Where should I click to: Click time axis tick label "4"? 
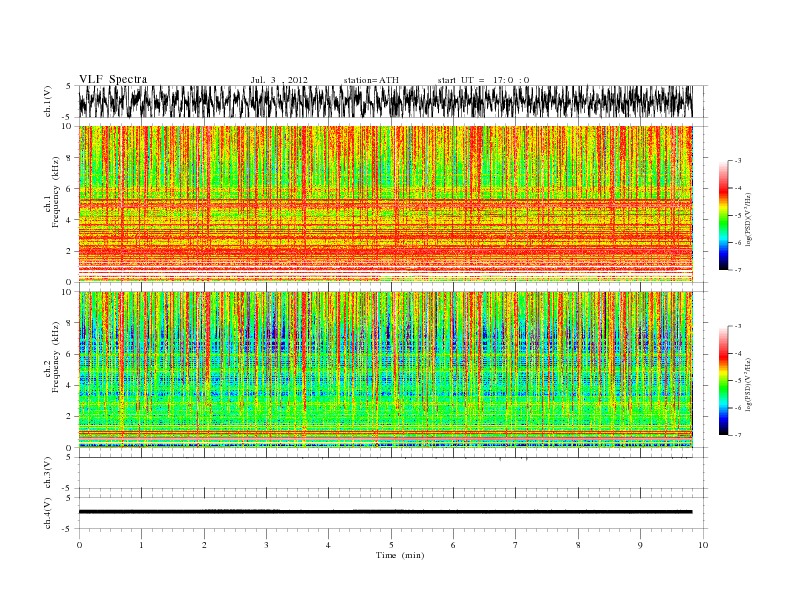(x=328, y=545)
